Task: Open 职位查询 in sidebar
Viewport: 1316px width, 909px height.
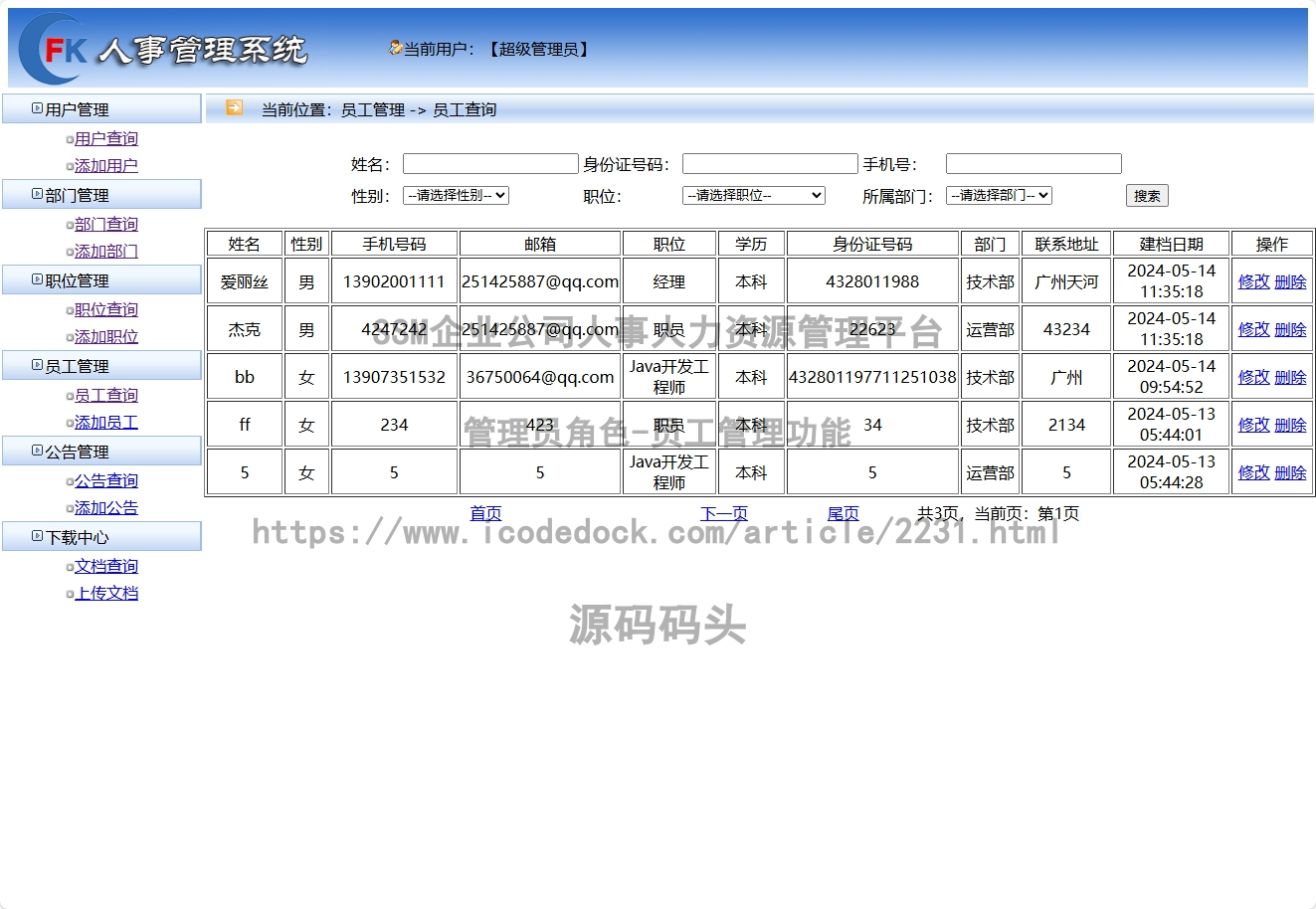Action: pos(106,309)
